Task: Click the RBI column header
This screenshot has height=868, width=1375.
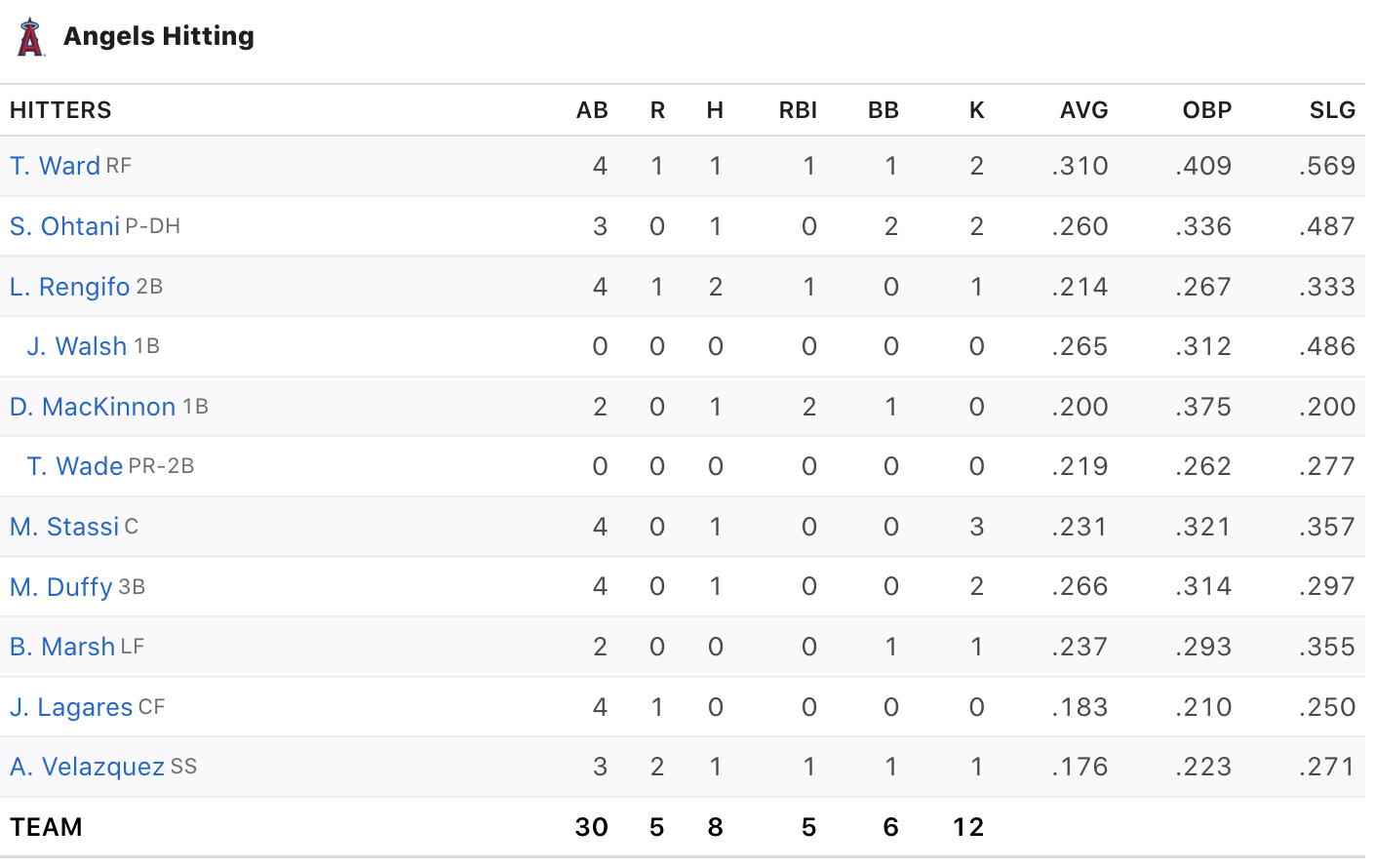Action: 798,110
